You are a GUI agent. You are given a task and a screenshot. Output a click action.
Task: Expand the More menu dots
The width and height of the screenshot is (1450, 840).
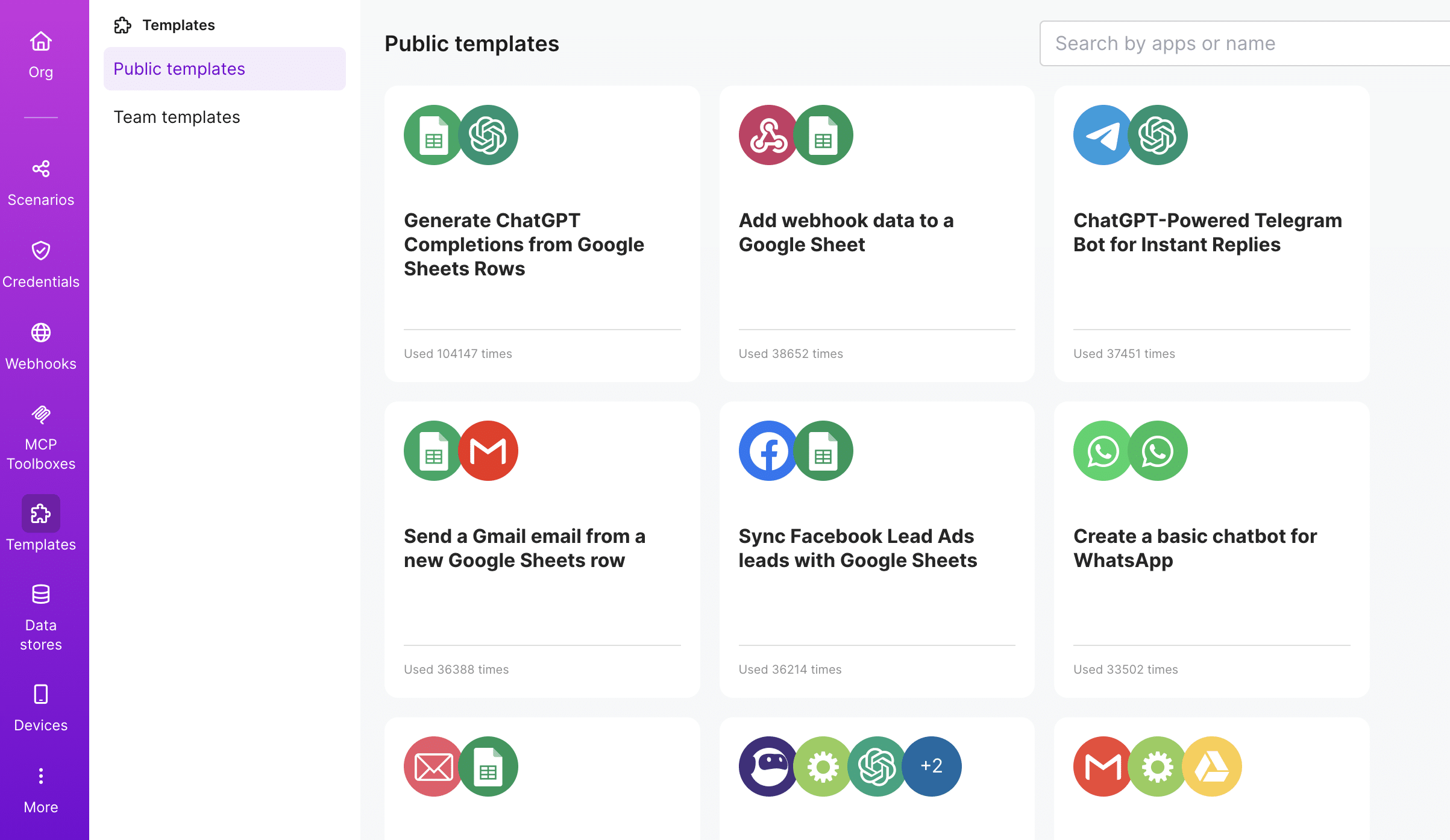click(x=41, y=776)
